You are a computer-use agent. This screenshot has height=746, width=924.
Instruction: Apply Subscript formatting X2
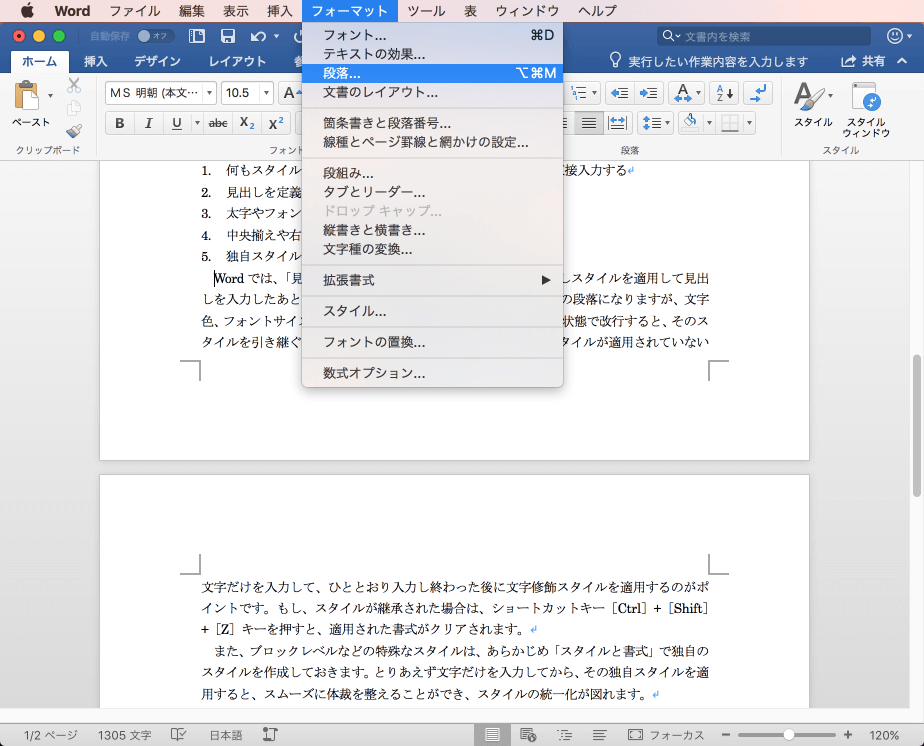pyautogui.click(x=247, y=123)
